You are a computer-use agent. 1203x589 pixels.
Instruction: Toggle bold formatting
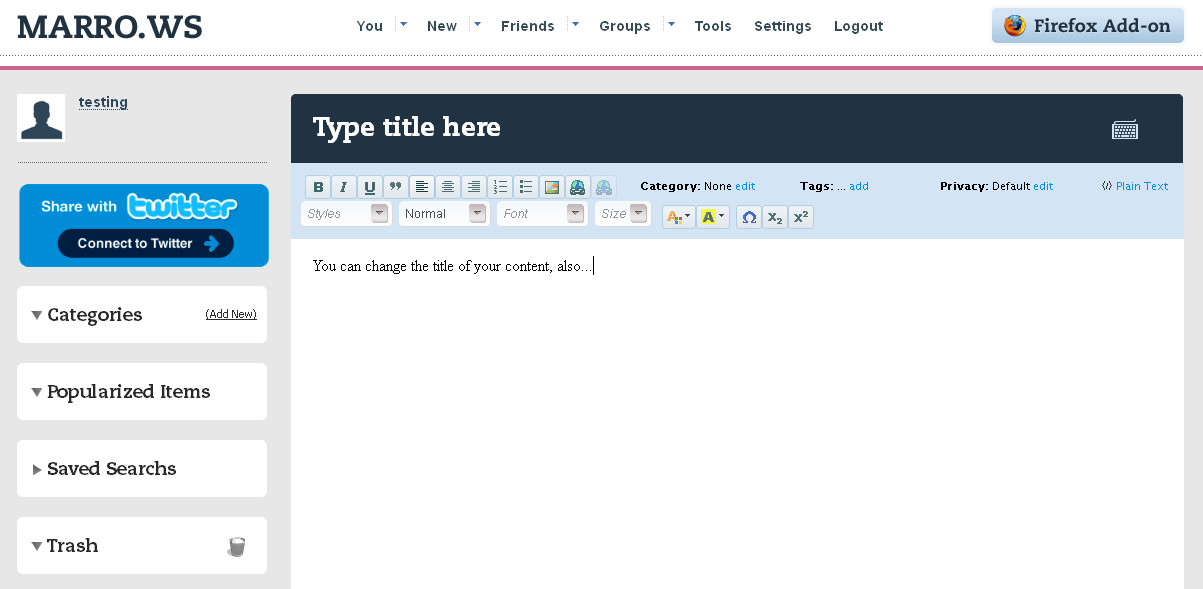pyautogui.click(x=318, y=187)
